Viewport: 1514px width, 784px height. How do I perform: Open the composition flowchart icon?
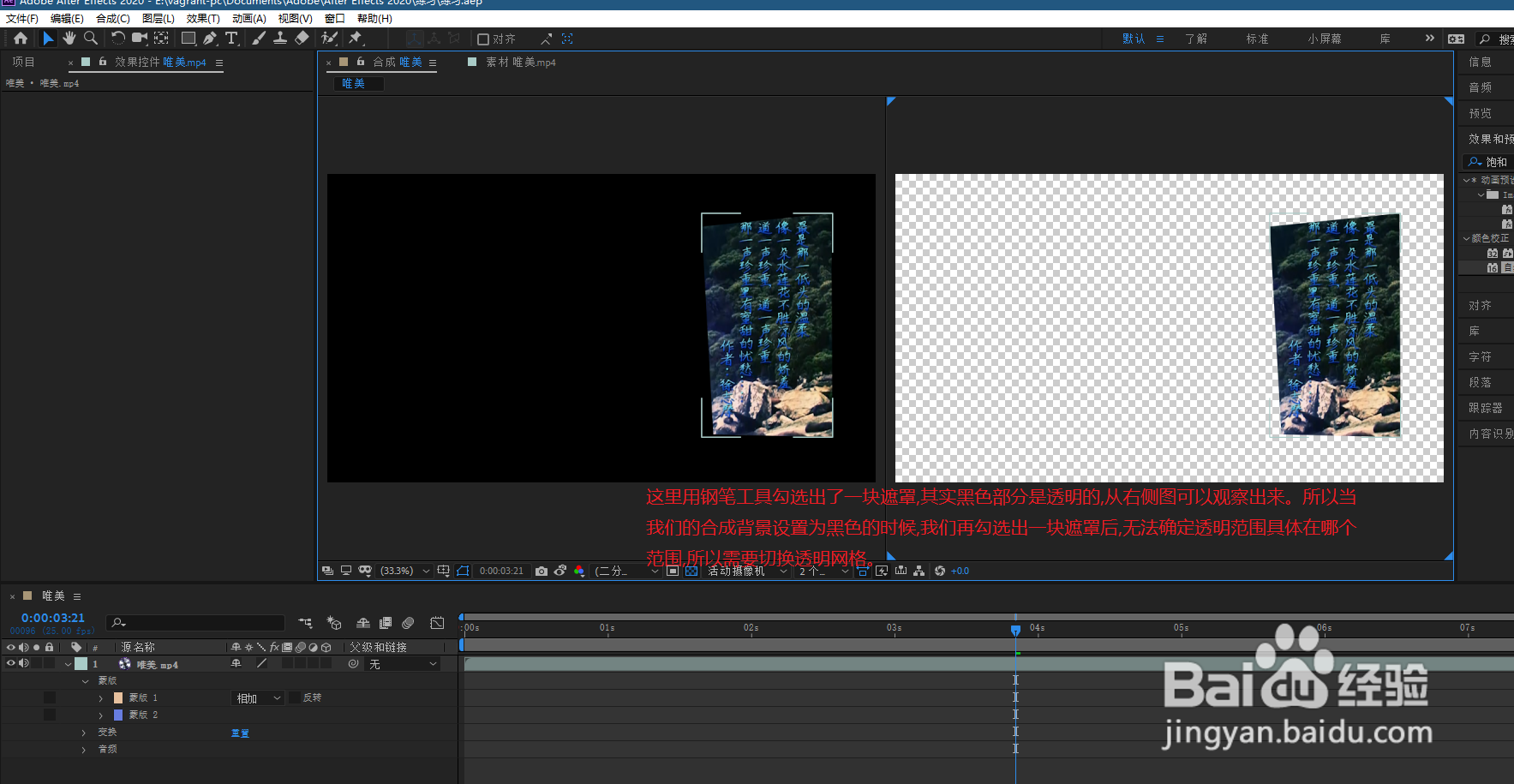tap(919, 571)
